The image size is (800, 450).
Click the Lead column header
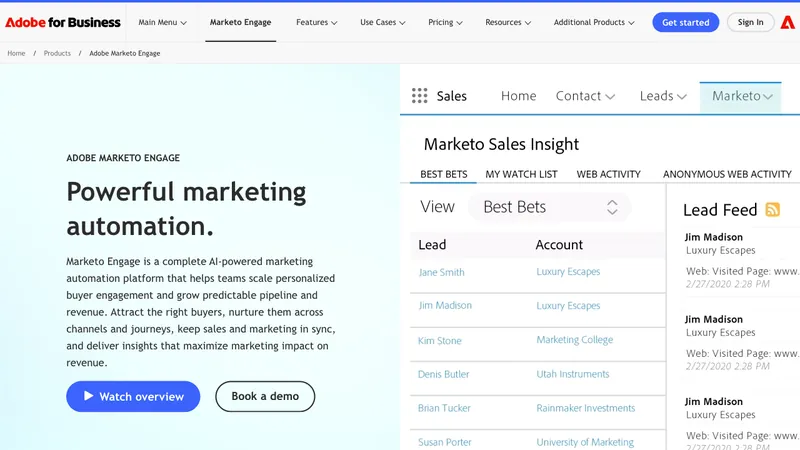[432, 245]
